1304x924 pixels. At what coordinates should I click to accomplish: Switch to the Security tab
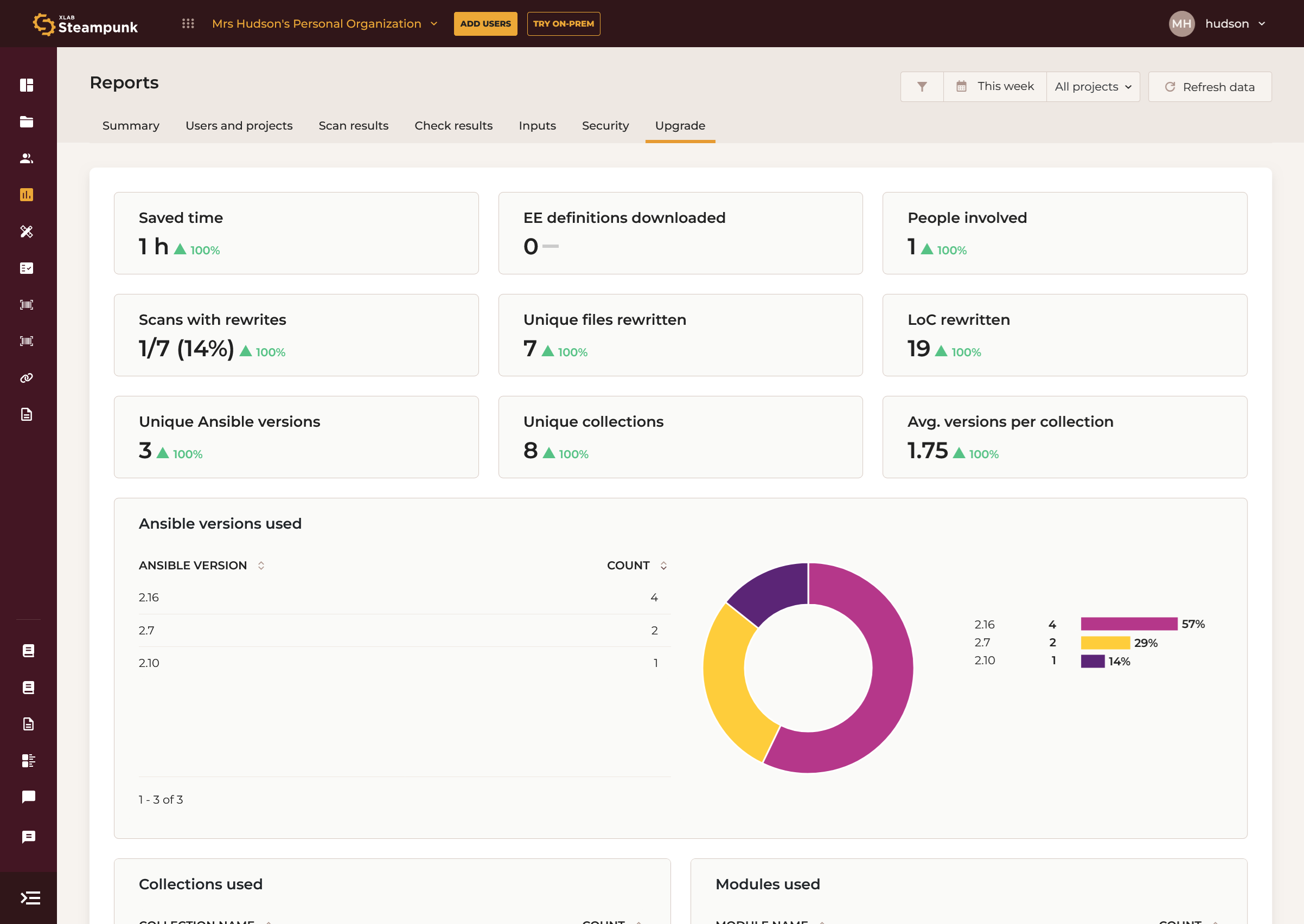tap(605, 126)
